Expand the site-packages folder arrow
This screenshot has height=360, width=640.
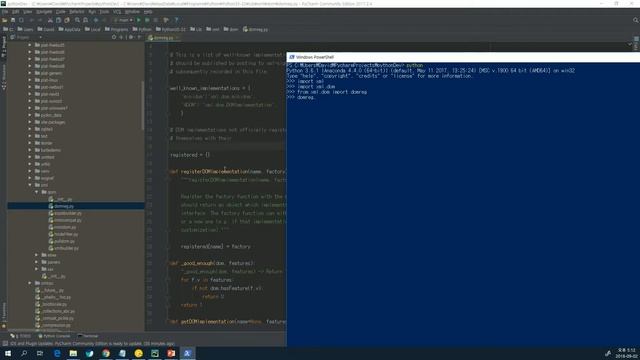pyautogui.click(x=30, y=122)
